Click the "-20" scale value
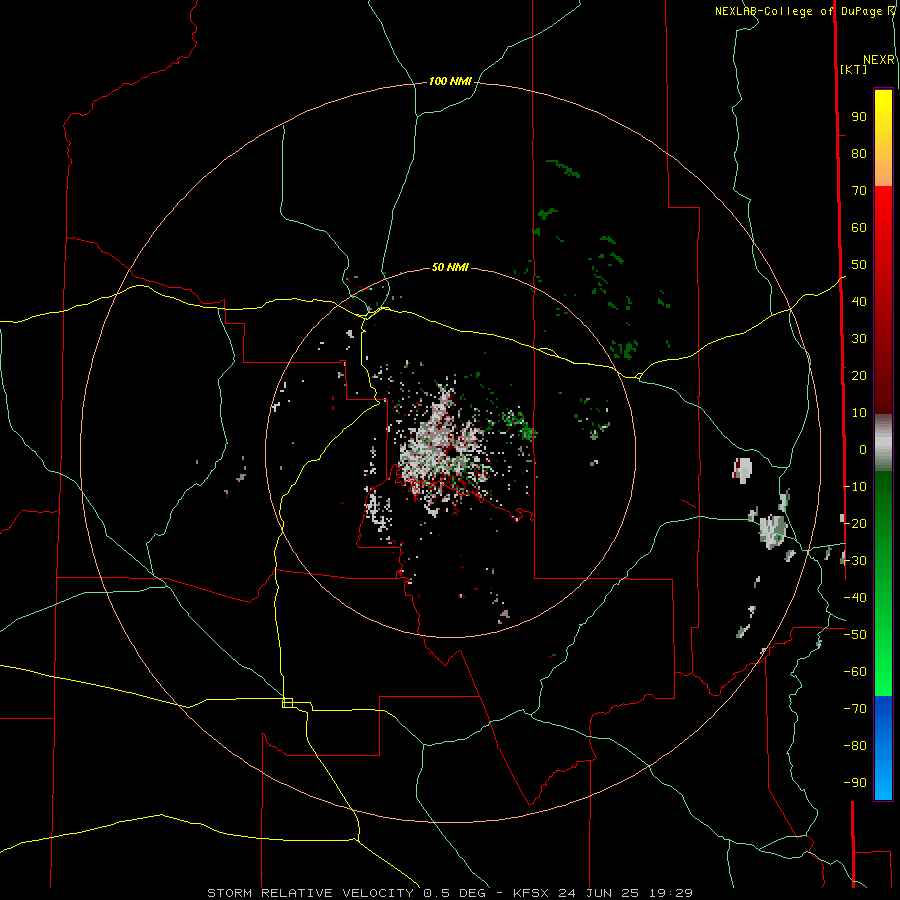This screenshot has width=900, height=900. click(855, 523)
